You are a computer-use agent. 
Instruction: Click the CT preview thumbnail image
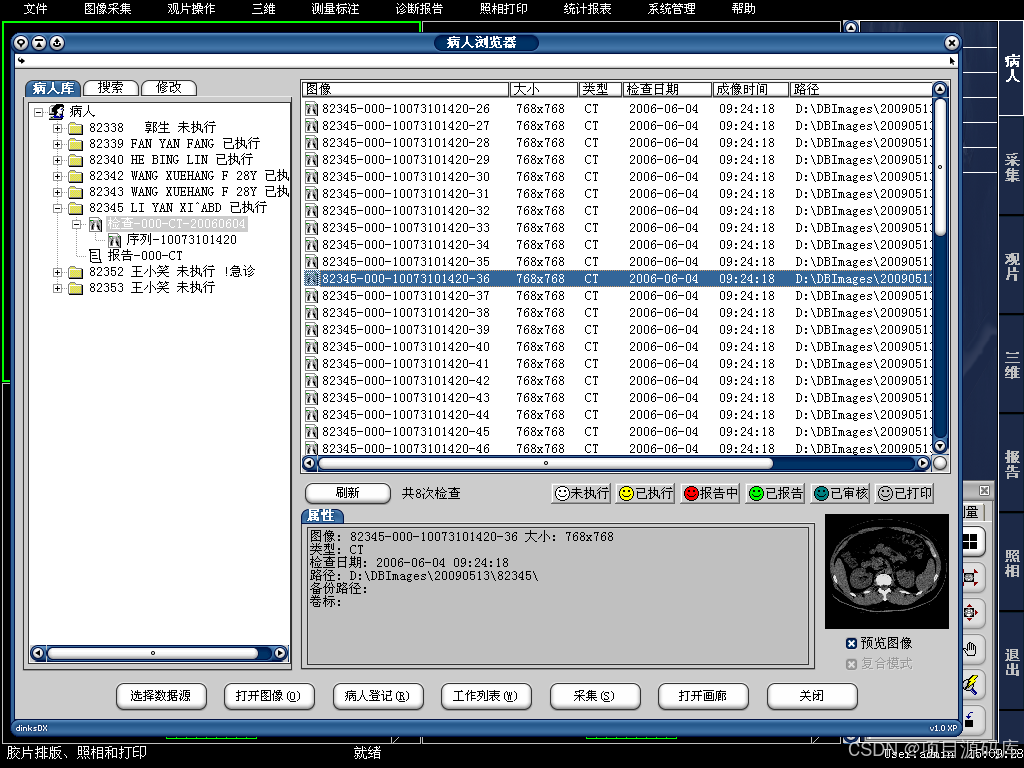886,571
